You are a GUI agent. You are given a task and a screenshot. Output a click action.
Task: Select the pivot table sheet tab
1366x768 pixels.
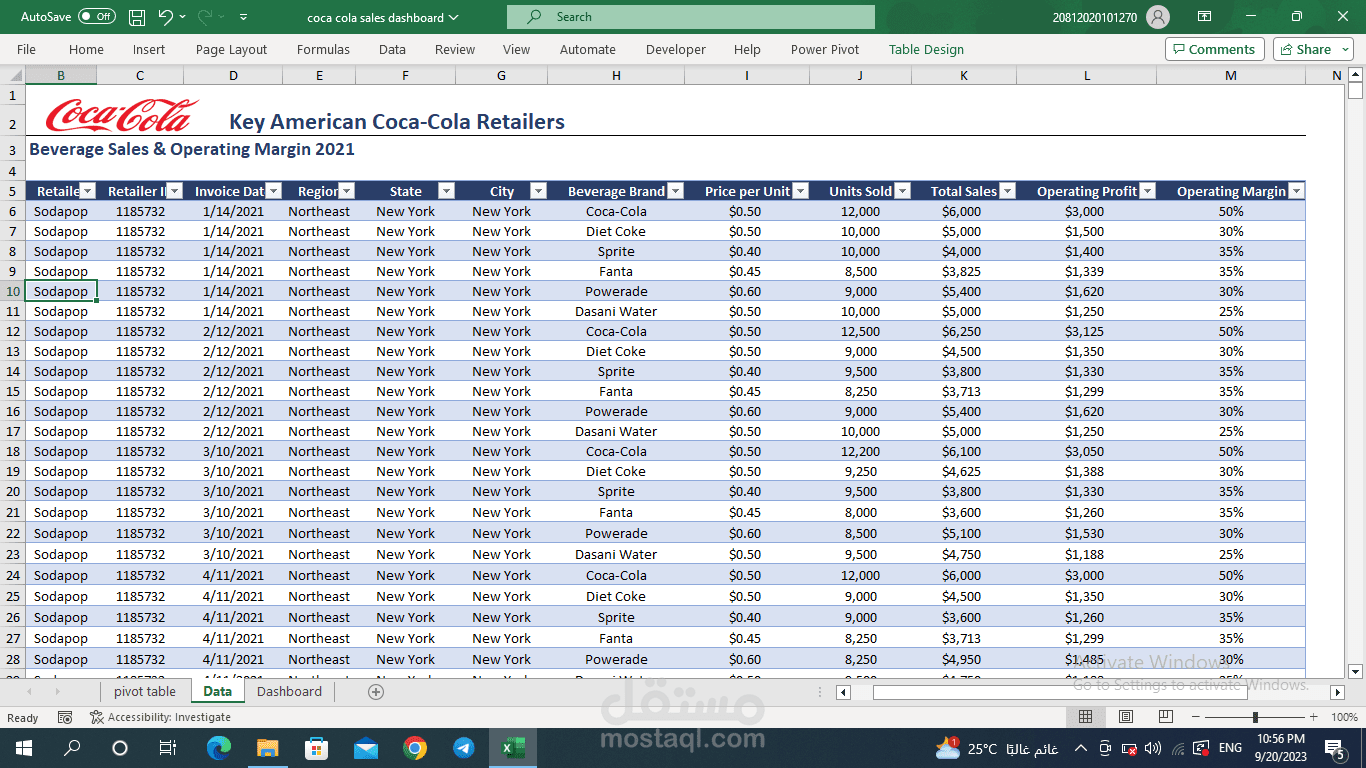point(145,691)
